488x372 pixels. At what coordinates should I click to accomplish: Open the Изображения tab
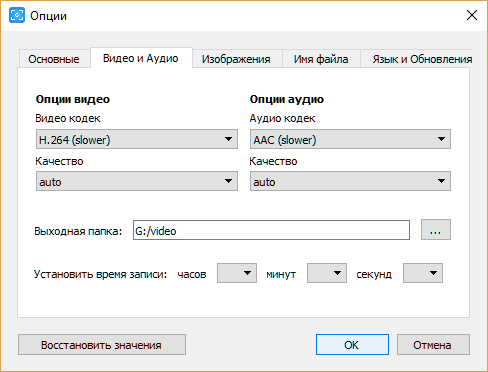(x=236, y=59)
